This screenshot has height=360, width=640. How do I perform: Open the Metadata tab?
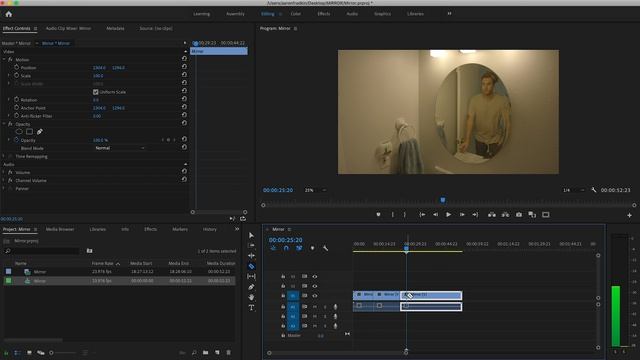(x=115, y=29)
